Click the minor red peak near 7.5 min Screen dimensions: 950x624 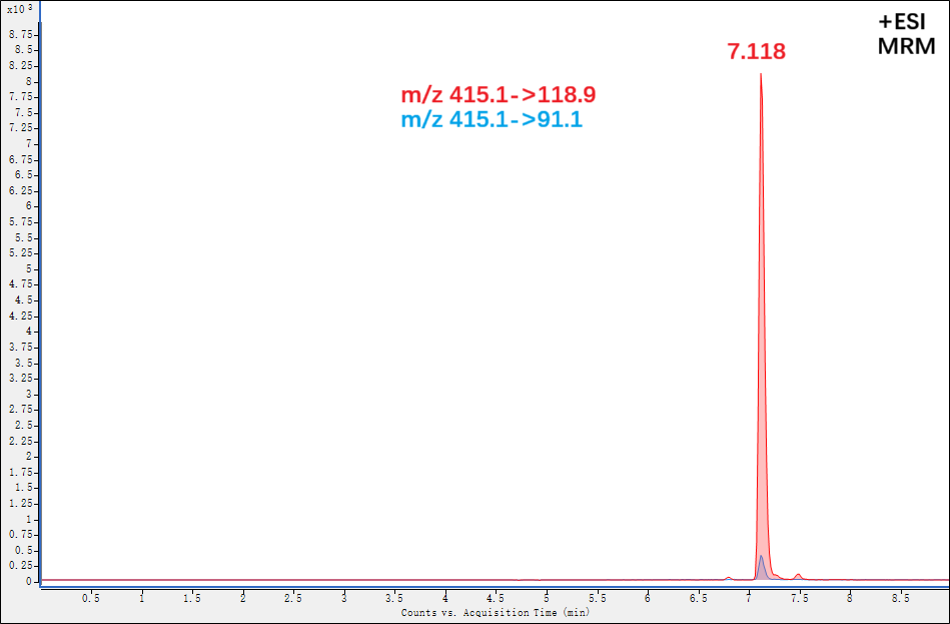(798, 575)
